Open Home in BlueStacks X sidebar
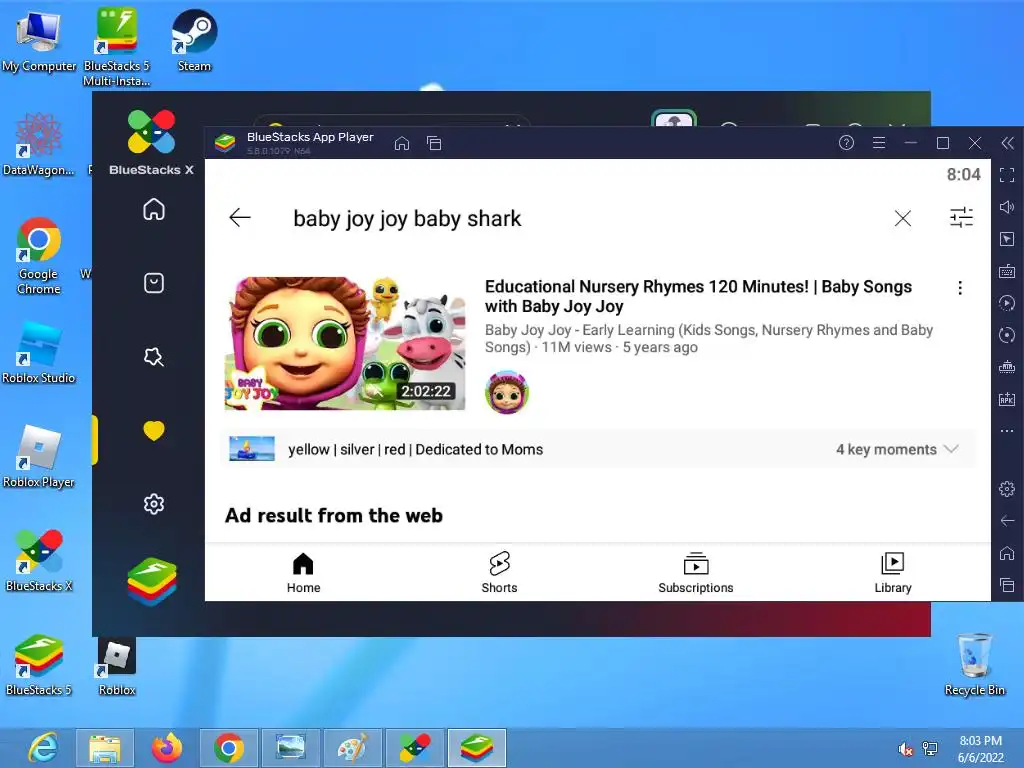This screenshot has width=1024, height=768. point(153,209)
